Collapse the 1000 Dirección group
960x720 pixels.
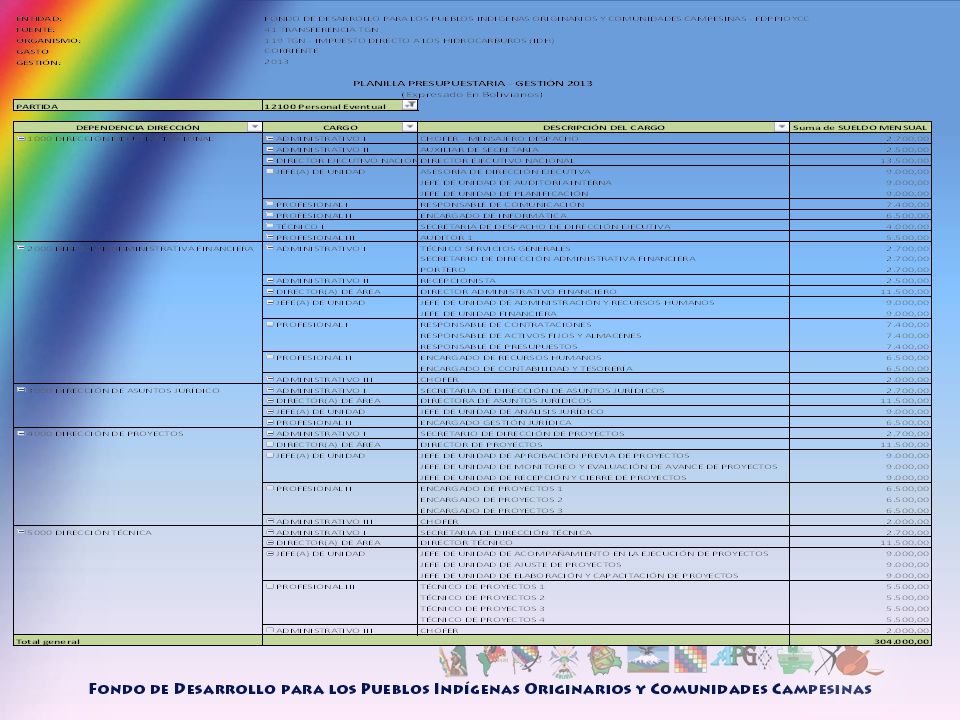point(21,138)
